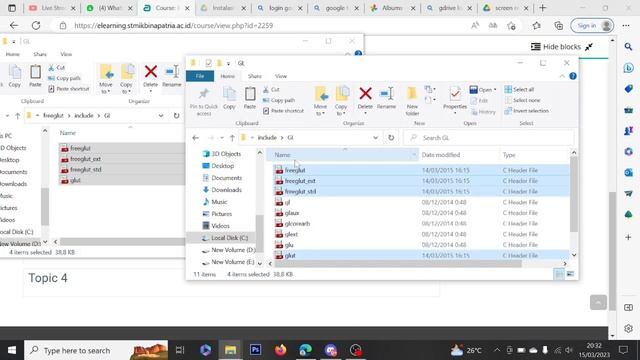The height and width of the screenshot is (360, 640).
Task: Open a new browser tab
Action: (x=542, y=8)
